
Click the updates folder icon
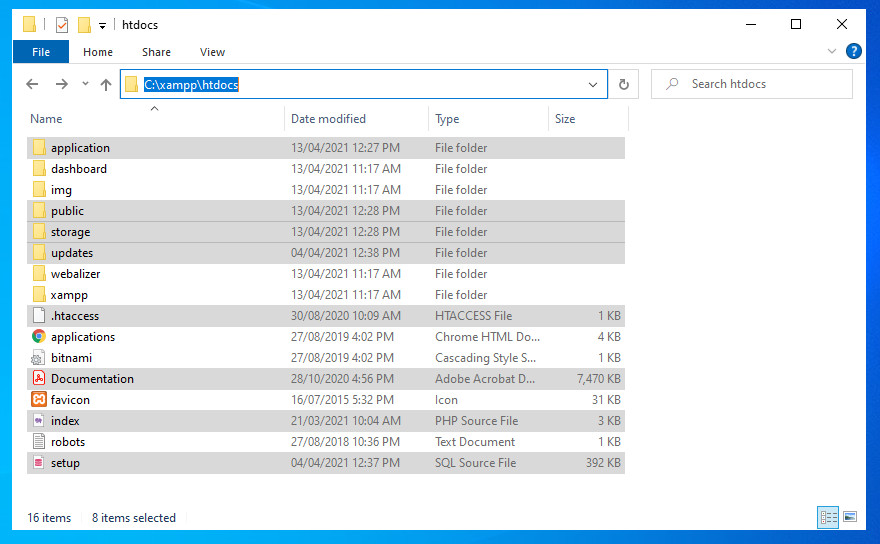click(x=39, y=253)
